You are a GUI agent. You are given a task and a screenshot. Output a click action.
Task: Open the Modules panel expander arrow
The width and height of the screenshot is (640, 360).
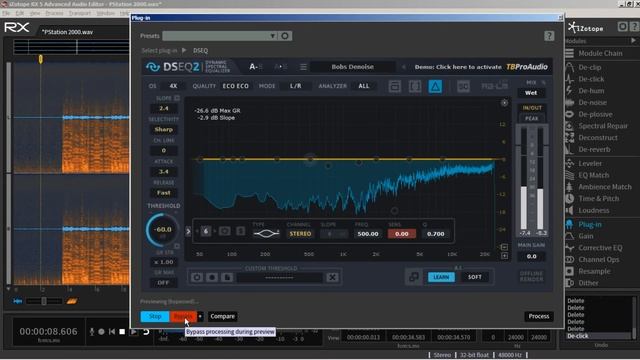633,41
